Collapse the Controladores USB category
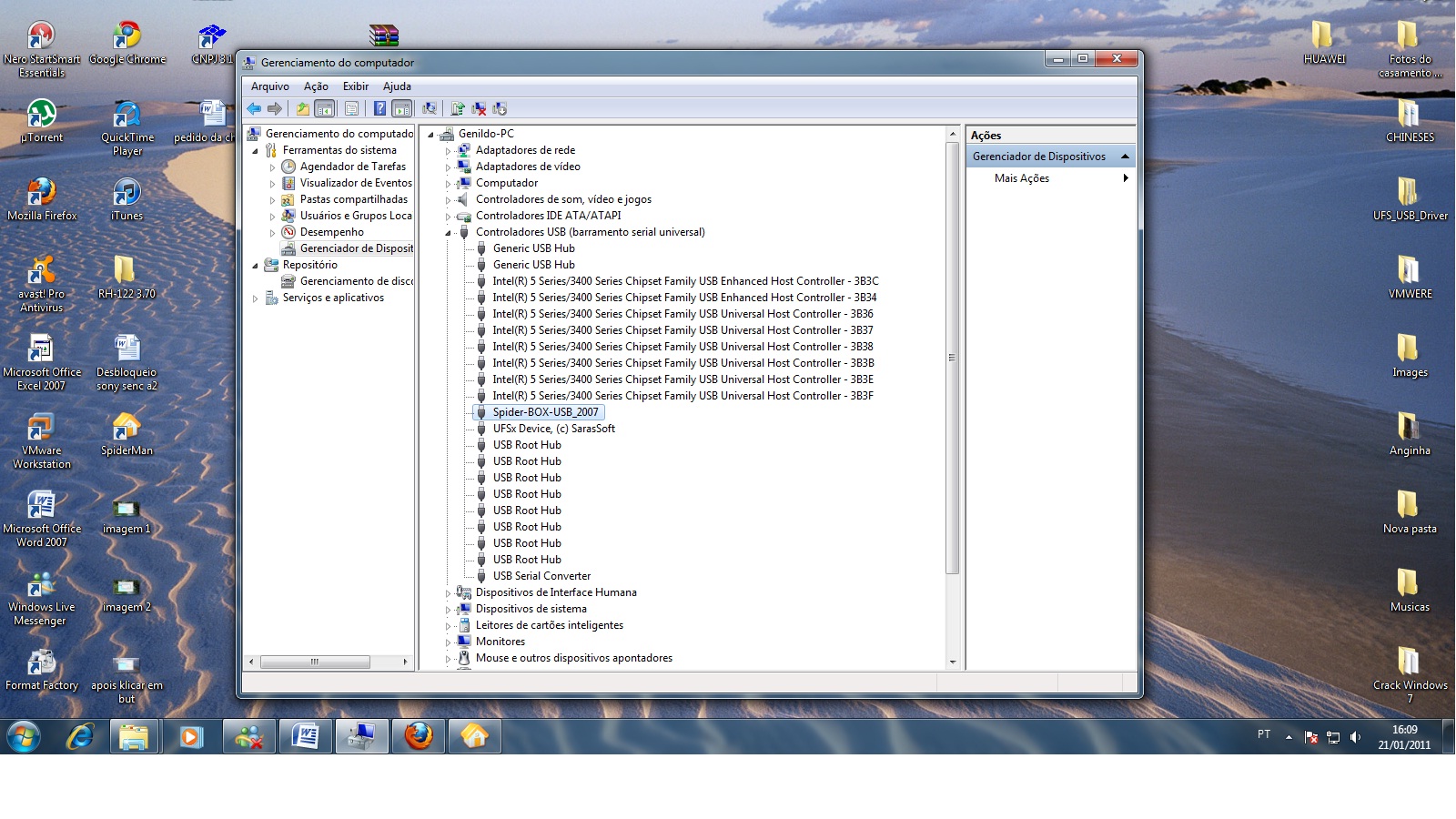The height and width of the screenshot is (819, 1456). pyautogui.click(x=448, y=233)
